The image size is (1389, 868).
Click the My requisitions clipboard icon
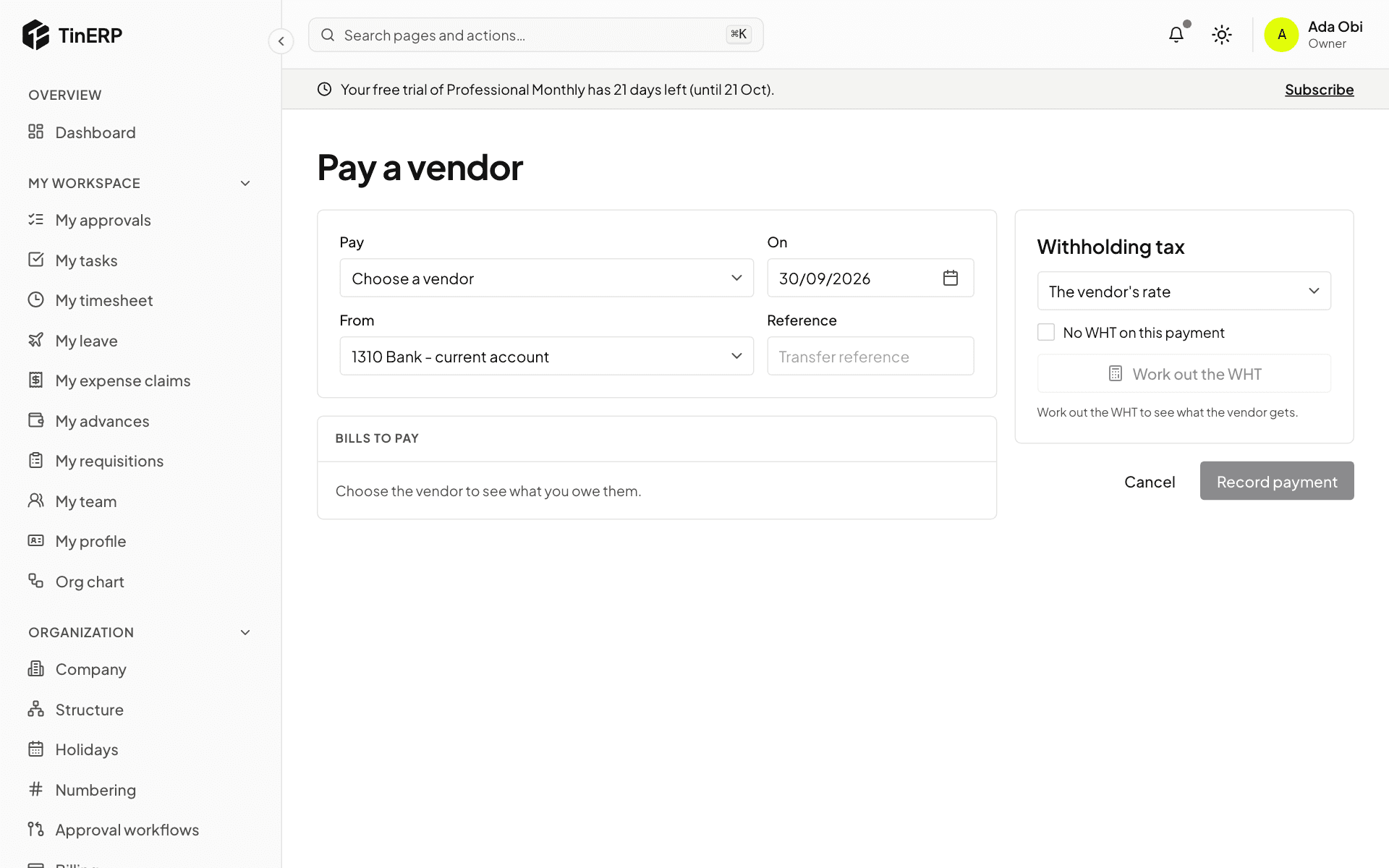(35, 460)
